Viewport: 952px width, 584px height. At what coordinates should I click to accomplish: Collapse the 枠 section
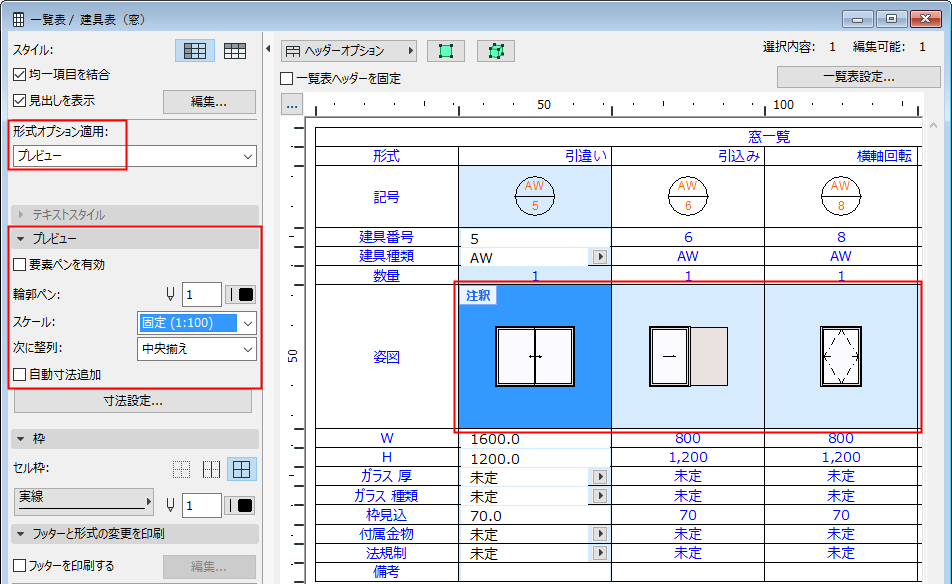click(135, 439)
